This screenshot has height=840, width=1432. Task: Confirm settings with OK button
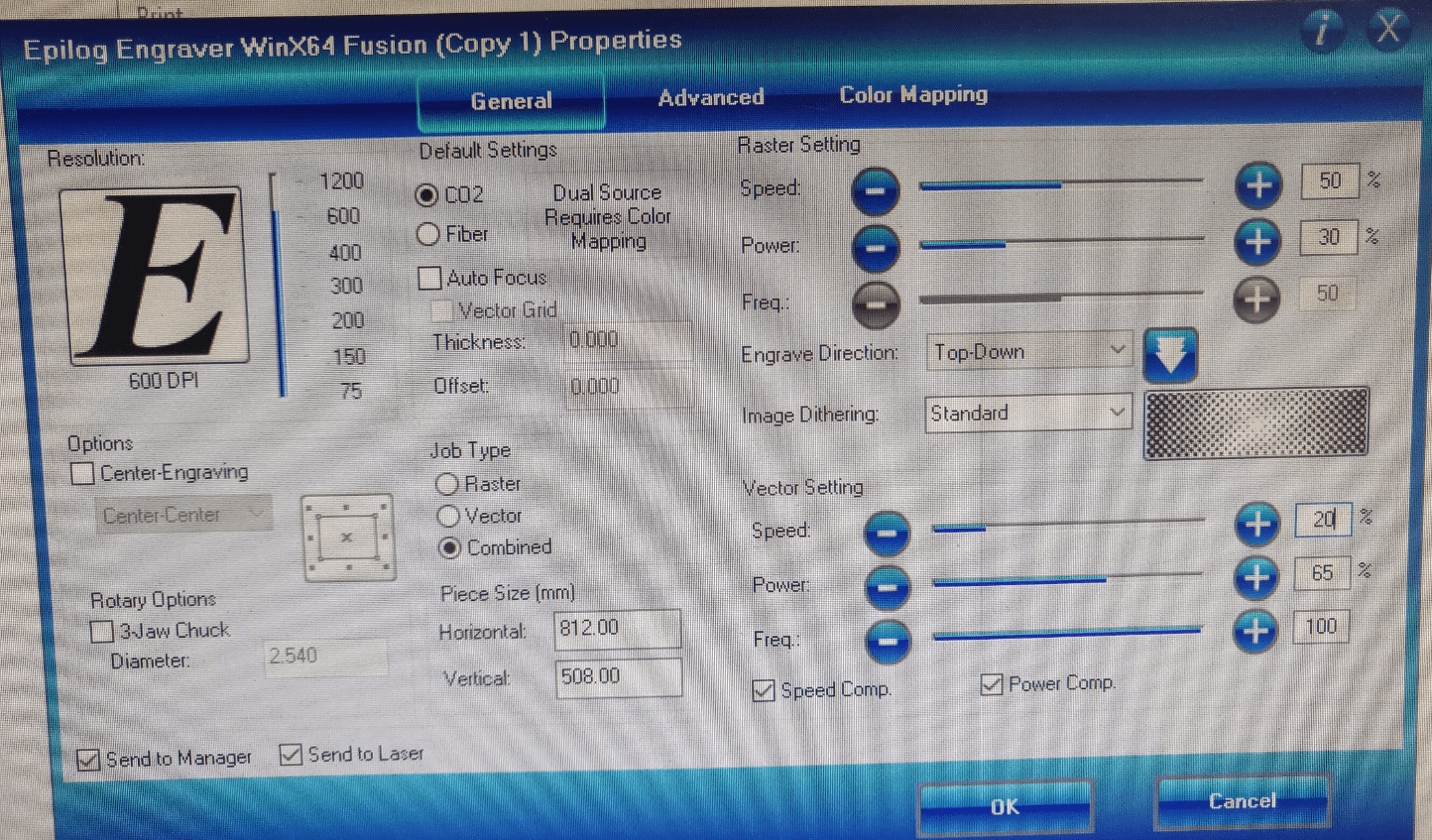click(1005, 807)
